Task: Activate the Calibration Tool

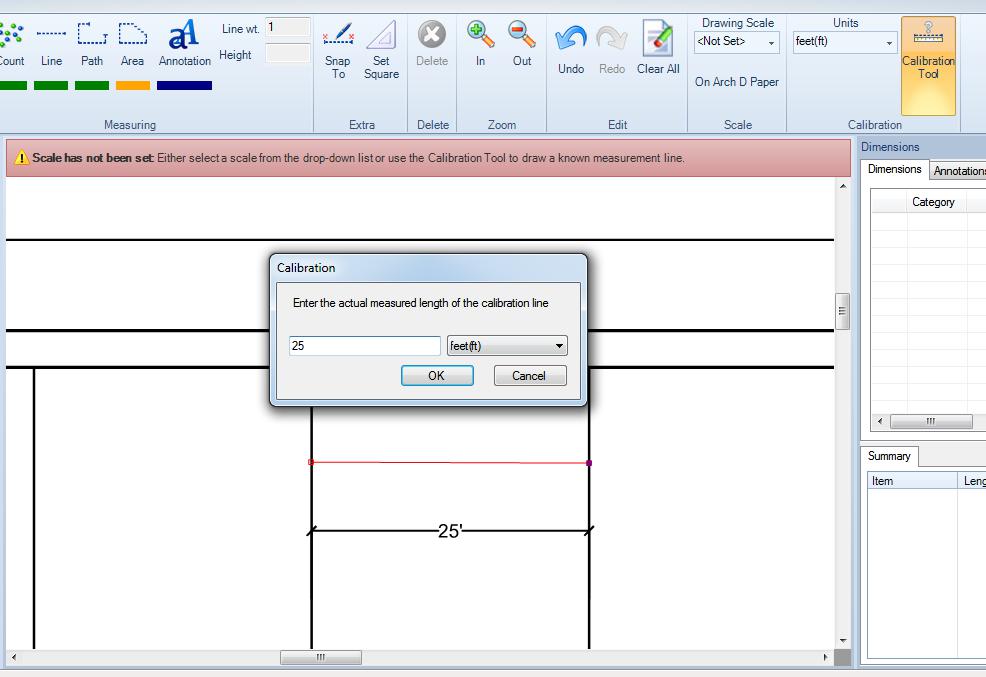Action: [928, 66]
